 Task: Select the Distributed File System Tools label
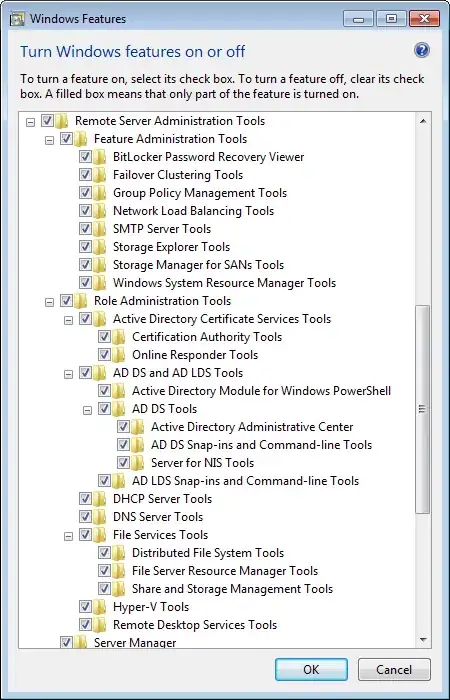click(x=208, y=553)
